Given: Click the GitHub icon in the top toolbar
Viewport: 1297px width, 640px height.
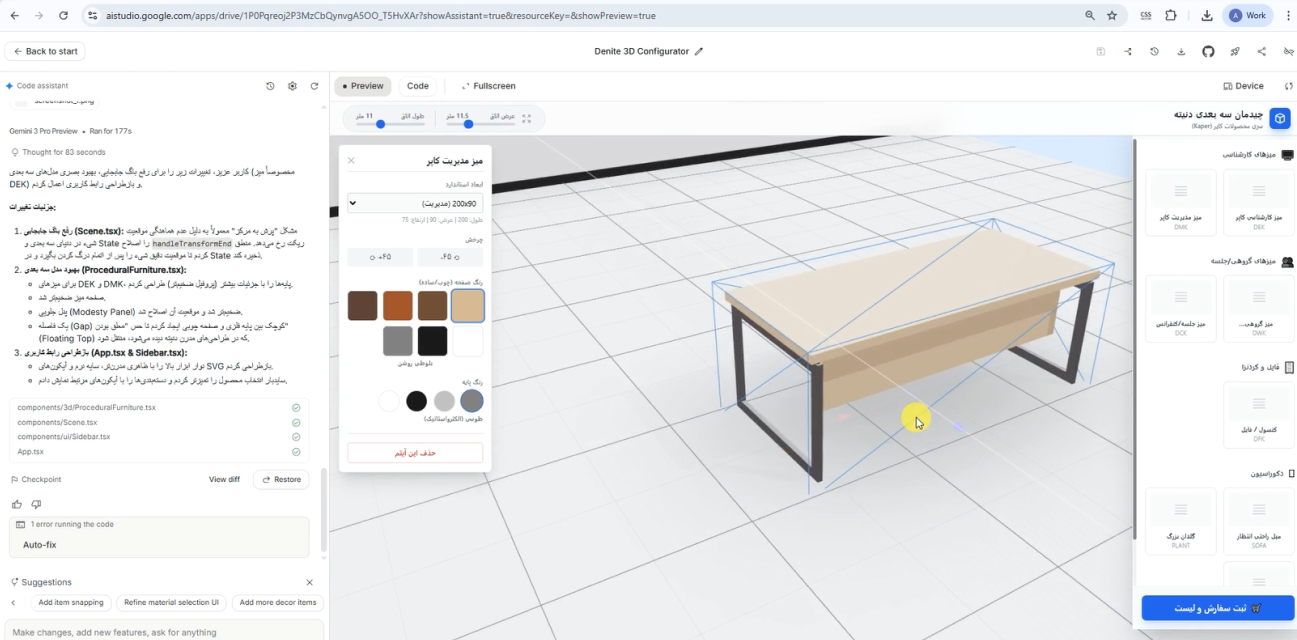Looking at the screenshot, I should point(1208,51).
